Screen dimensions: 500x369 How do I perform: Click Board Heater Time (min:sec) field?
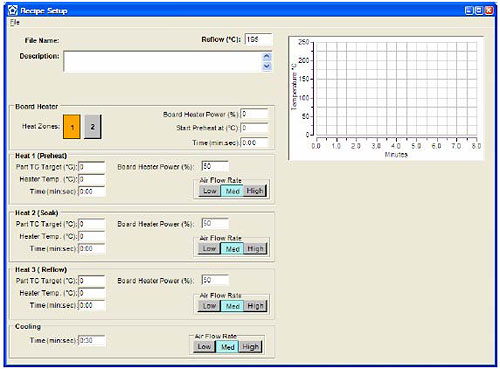tap(254, 142)
